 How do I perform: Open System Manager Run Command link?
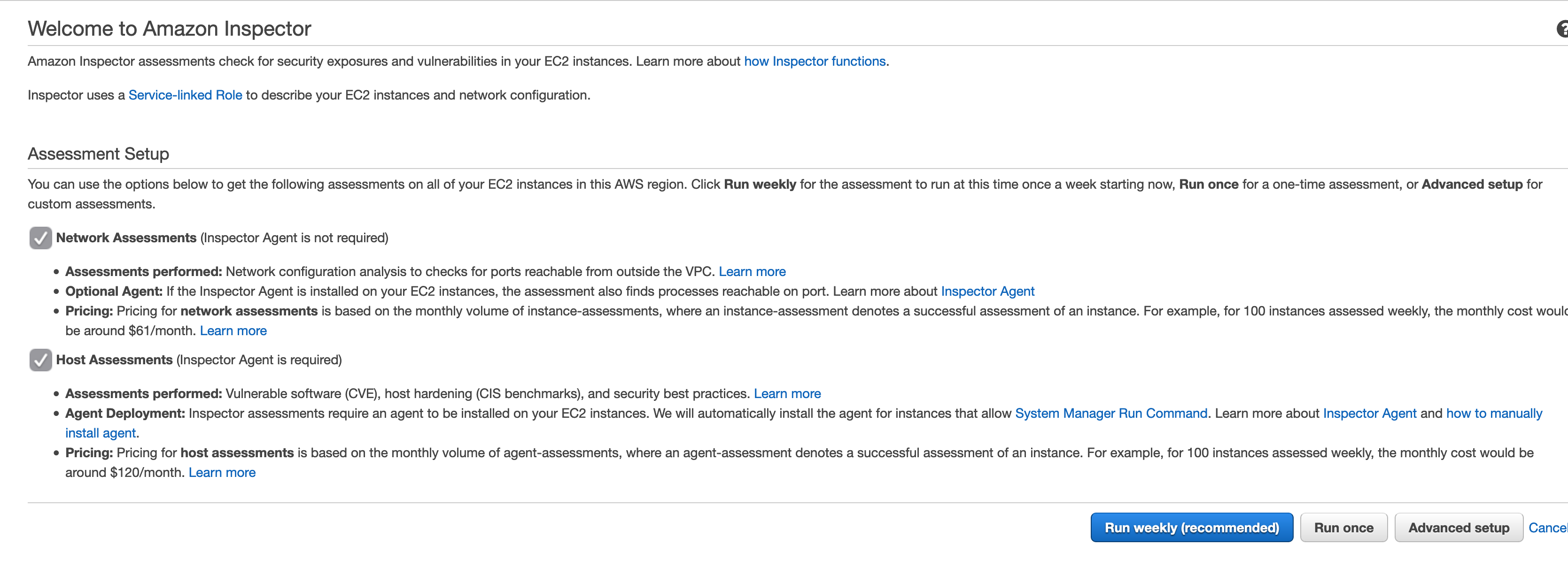(x=1111, y=414)
